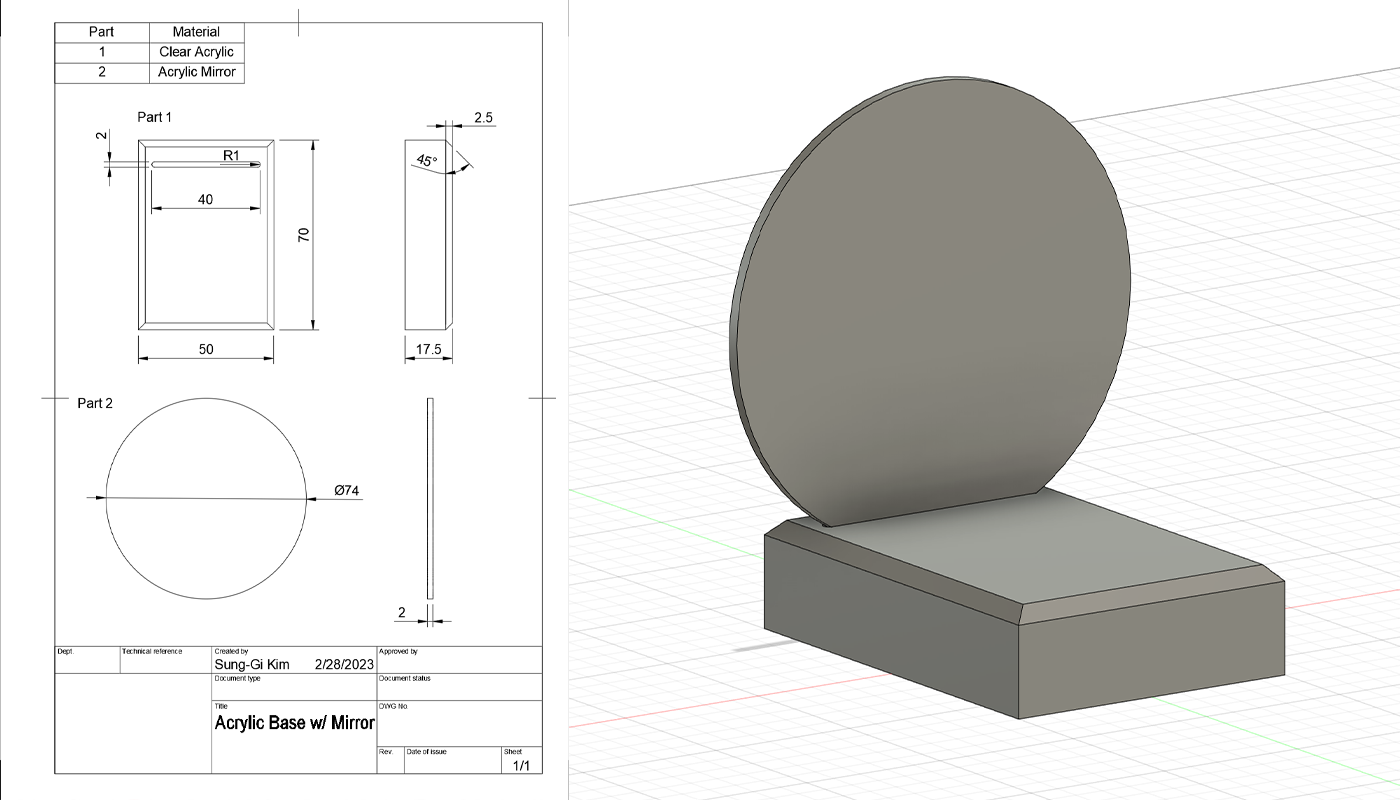1400x800 pixels.
Task: Click the "Document status" field label
Action: [404, 678]
